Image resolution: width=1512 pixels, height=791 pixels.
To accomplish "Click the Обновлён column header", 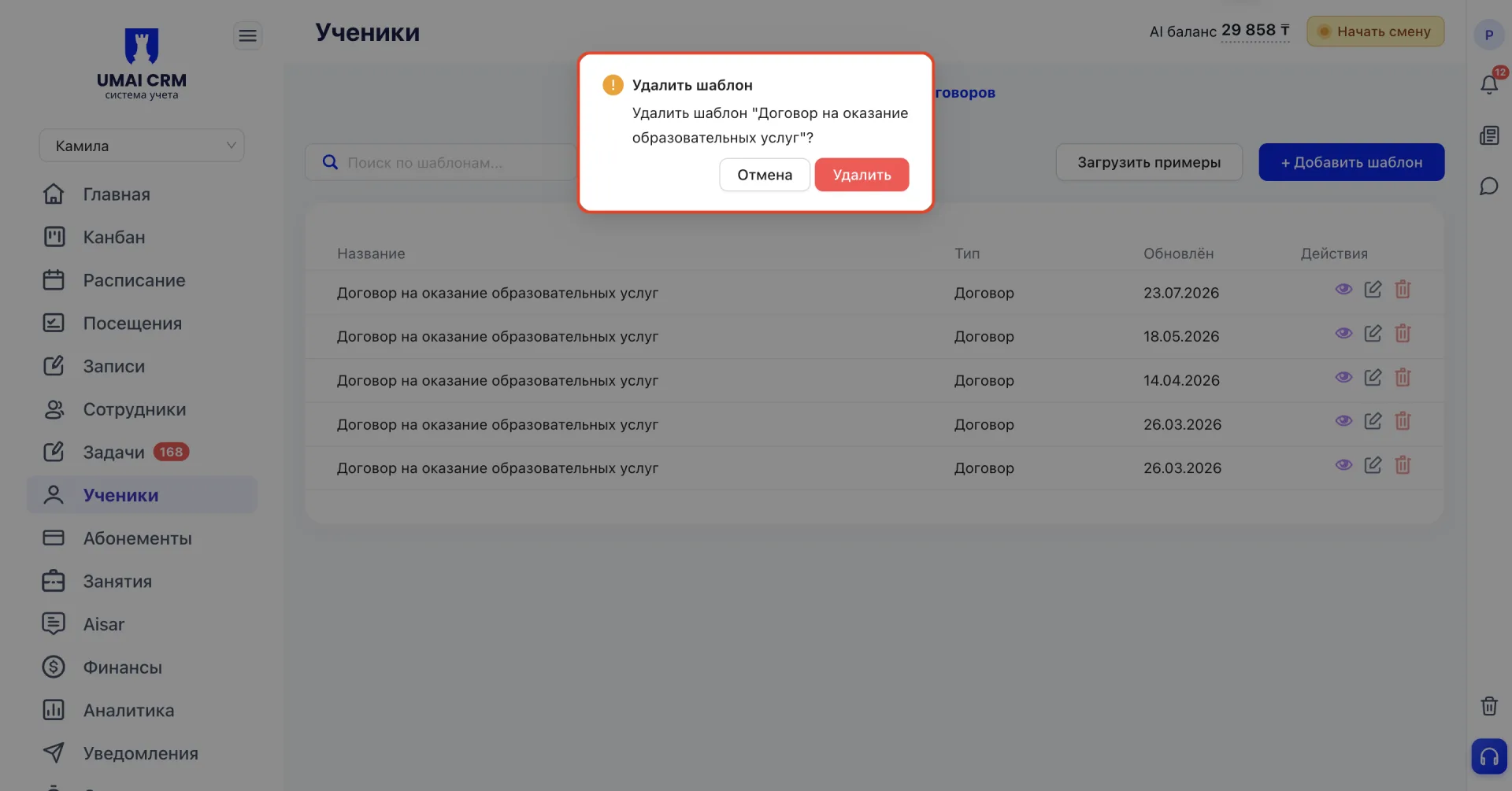I will click(x=1179, y=253).
